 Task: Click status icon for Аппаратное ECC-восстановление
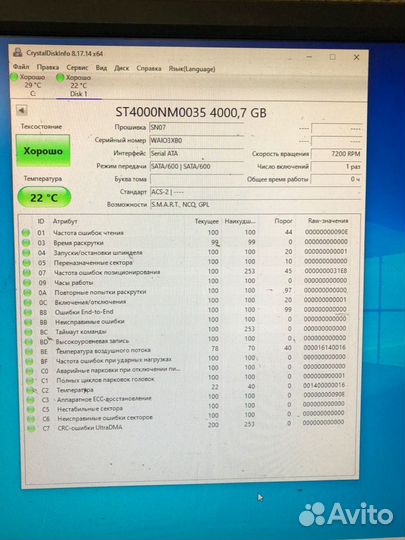(x=31, y=400)
